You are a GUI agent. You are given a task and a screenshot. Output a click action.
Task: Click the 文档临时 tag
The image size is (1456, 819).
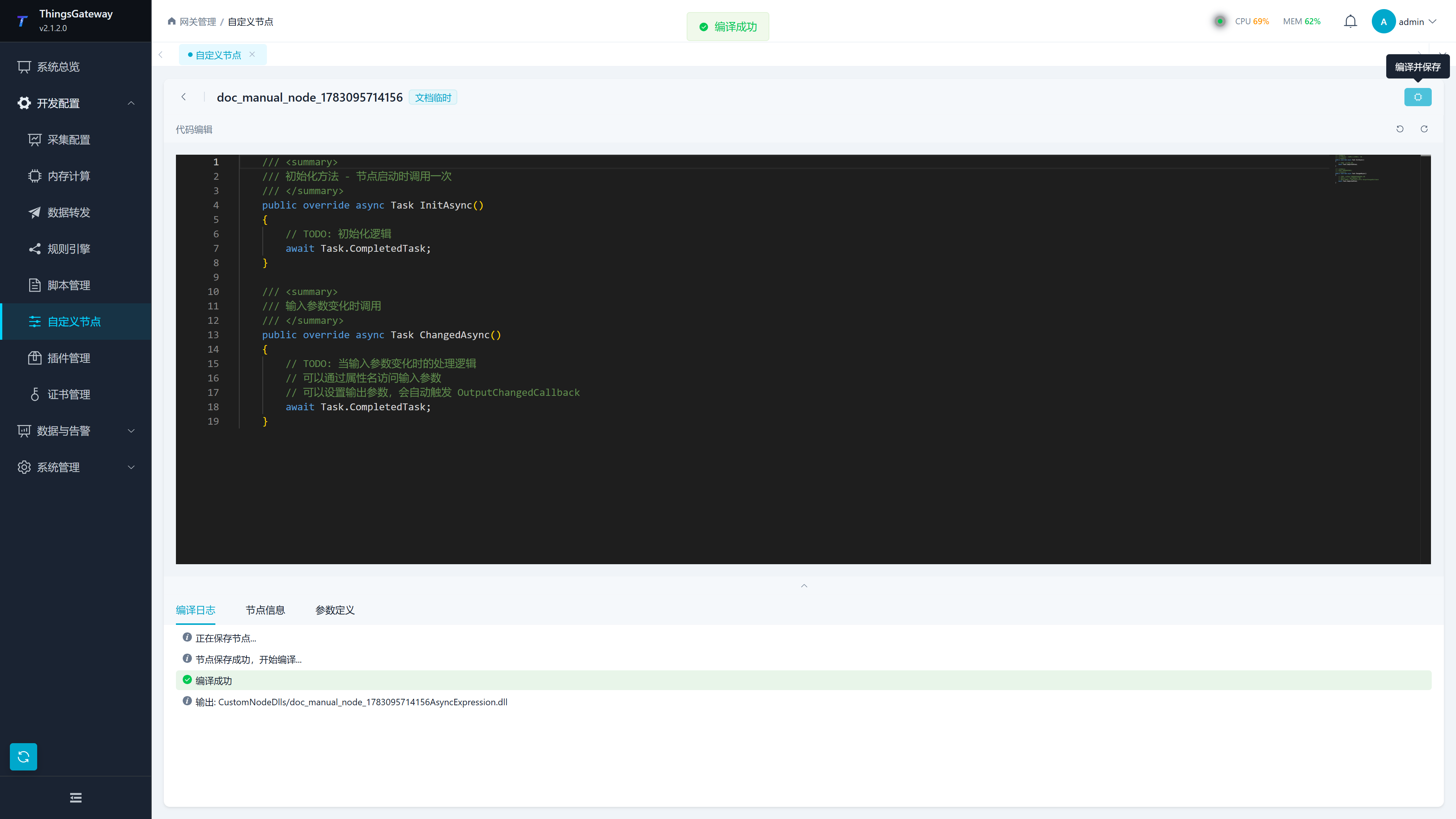click(x=433, y=97)
